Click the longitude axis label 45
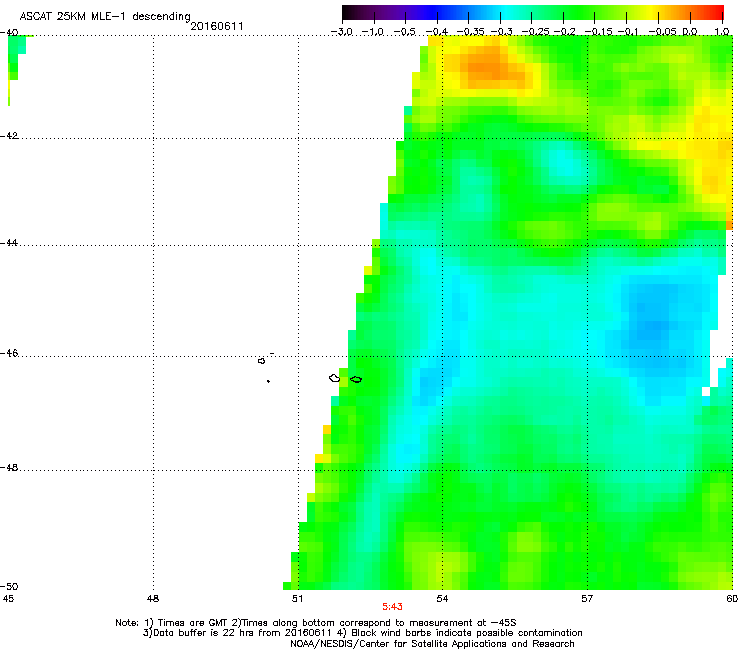Image resolution: width=740 pixels, height=650 pixels. tap(8, 599)
